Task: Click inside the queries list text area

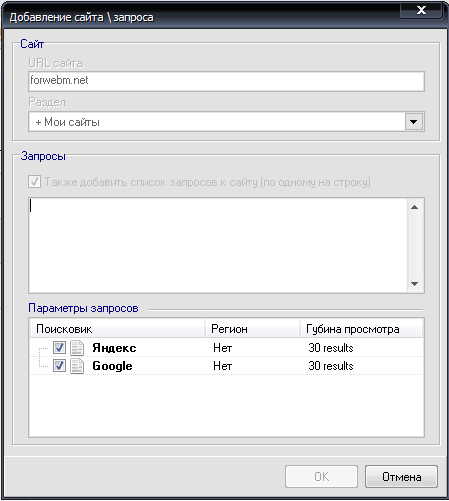Action: click(218, 245)
